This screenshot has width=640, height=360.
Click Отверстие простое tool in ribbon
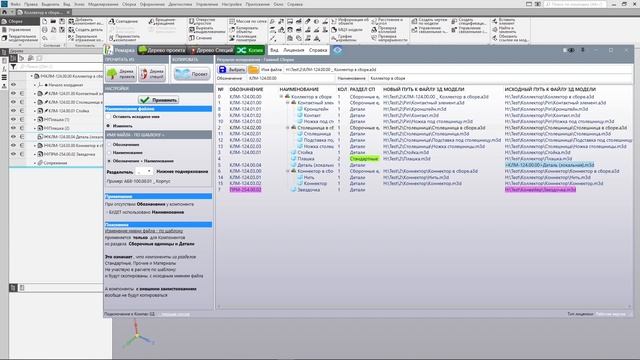(x=202, y=21)
